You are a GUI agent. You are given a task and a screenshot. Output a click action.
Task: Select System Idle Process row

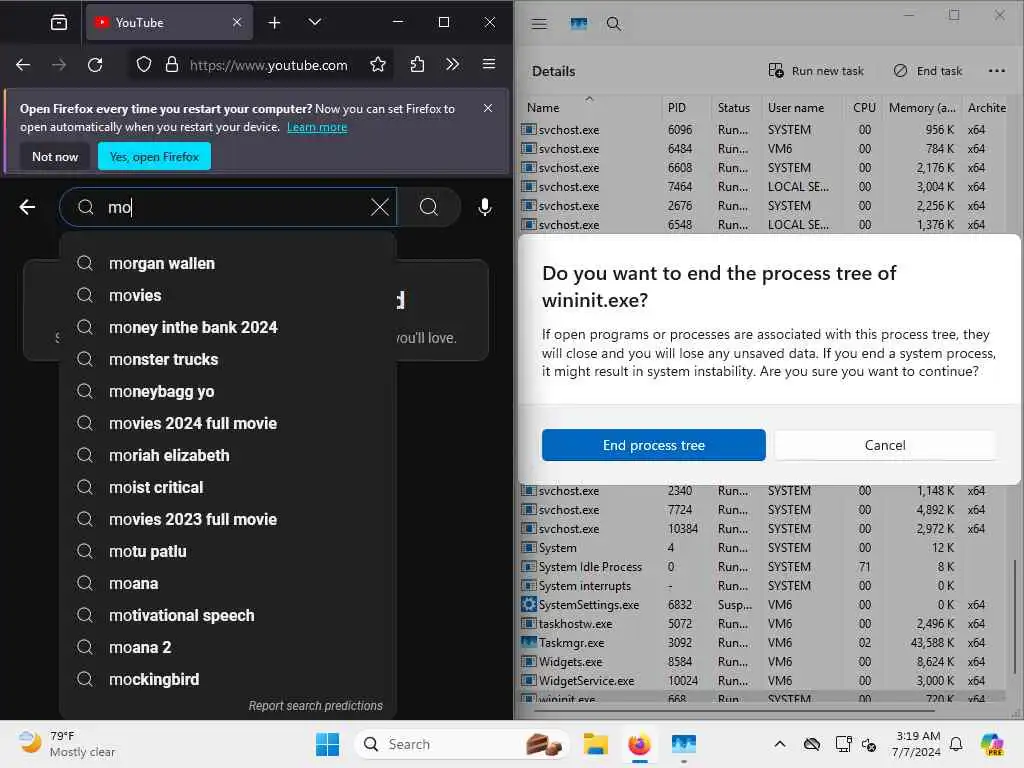(x=763, y=567)
